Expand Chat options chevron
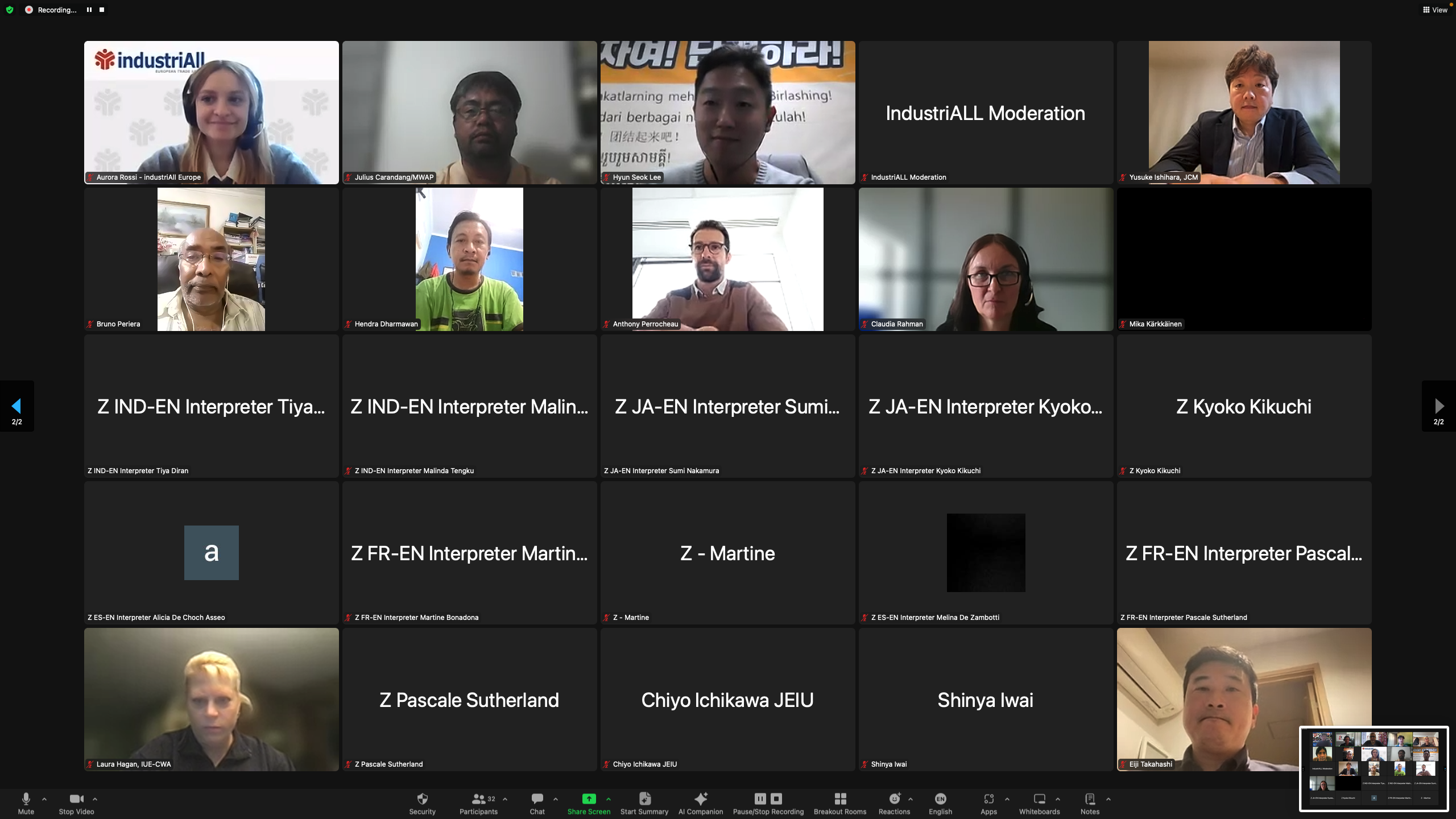The width and height of the screenshot is (1456, 819). [x=556, y=799]
